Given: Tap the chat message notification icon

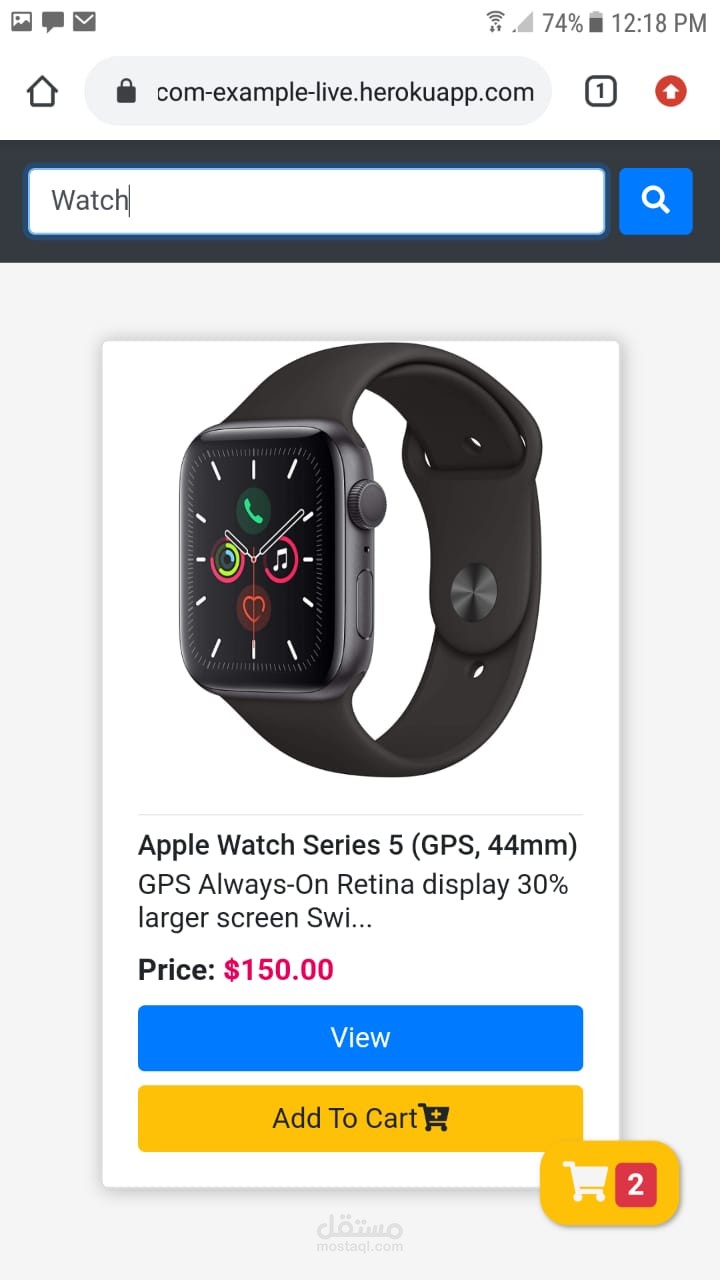Looking at the screenshot, I should (53, 22).
